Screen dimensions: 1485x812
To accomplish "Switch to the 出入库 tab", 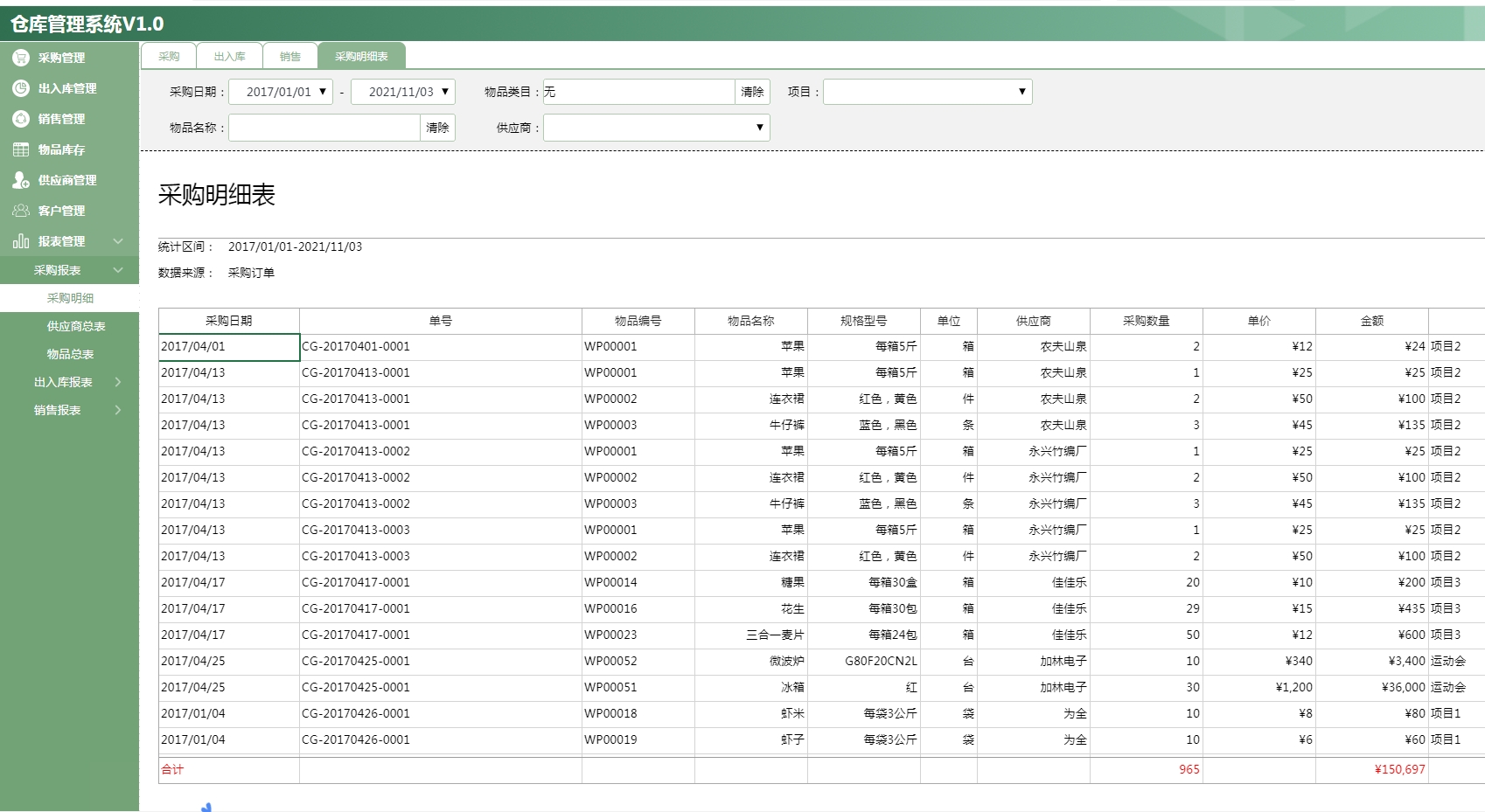I will (x=229, y=56).
